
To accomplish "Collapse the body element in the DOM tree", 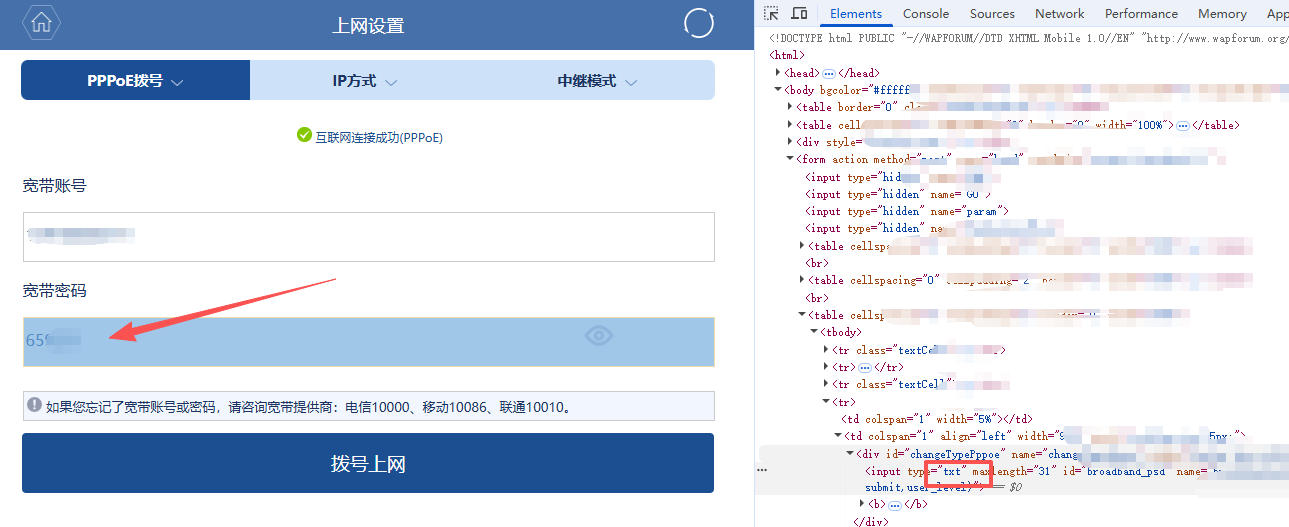I will tap(779, 90).
